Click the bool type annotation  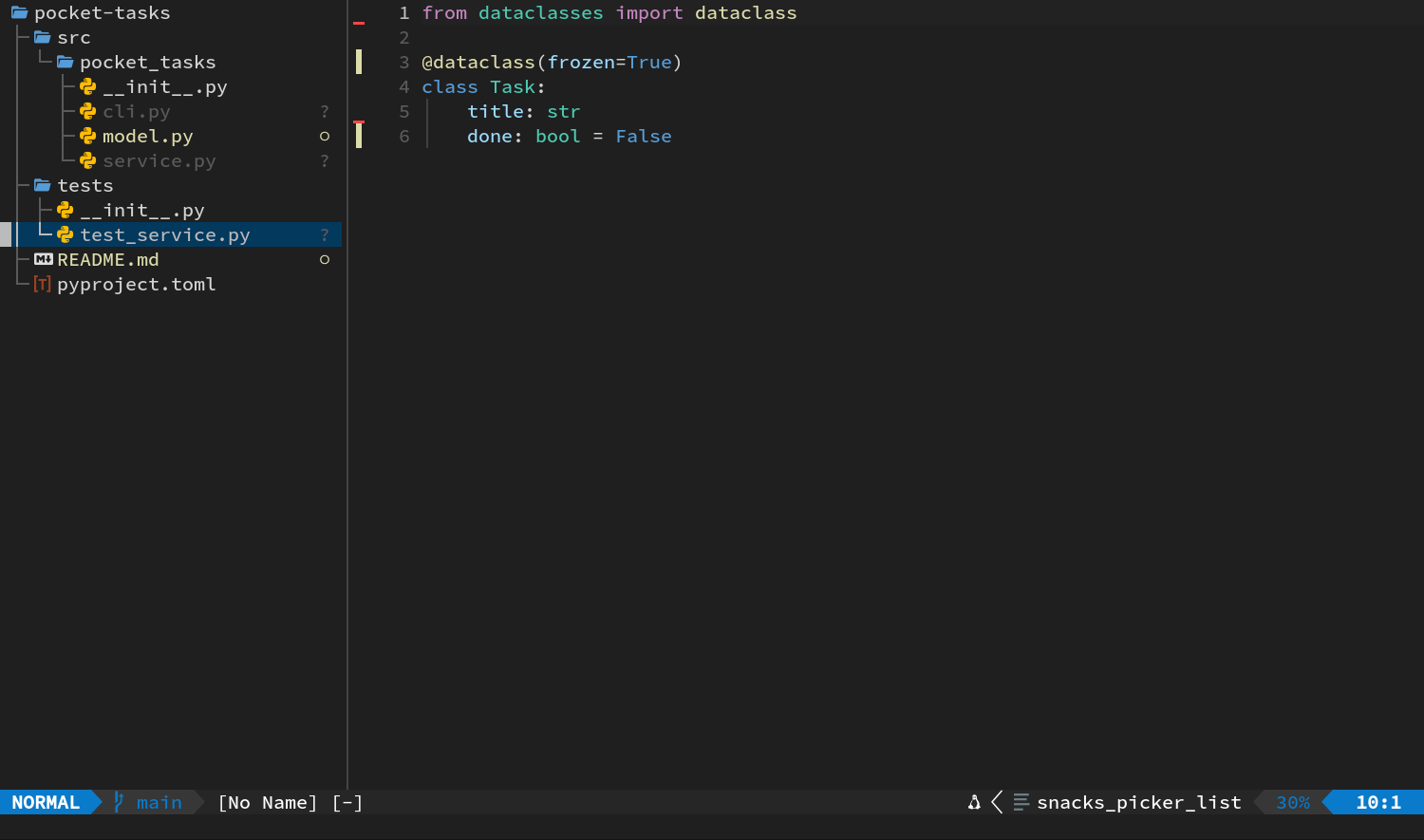[x=558, y=137]
